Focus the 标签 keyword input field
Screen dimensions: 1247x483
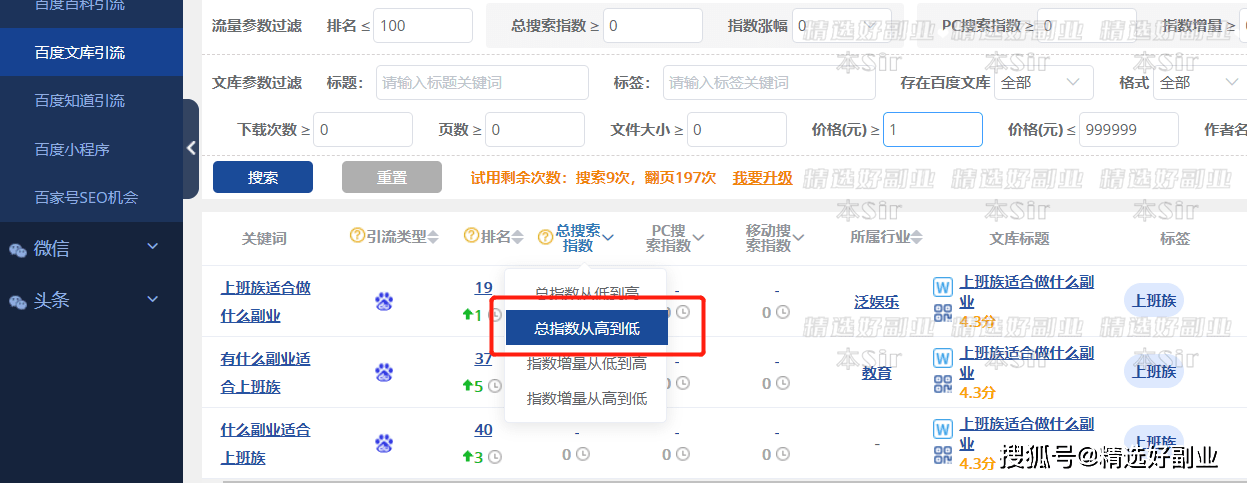pyautogui.click(x=769, y=82)
